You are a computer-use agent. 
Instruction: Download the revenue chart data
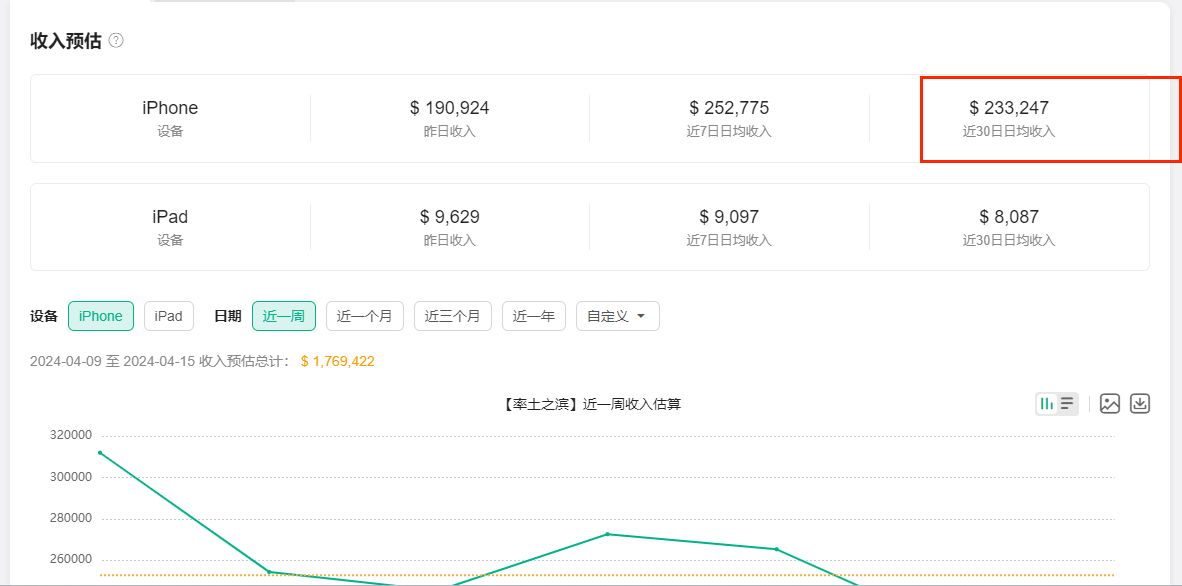(1141, 403)
